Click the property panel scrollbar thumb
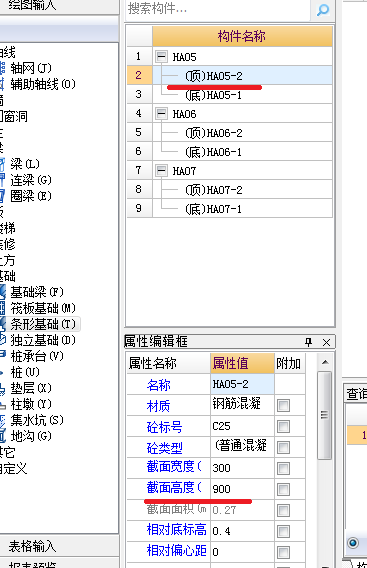This screenshot has height=568, width=367. click(x=324, y=415)
